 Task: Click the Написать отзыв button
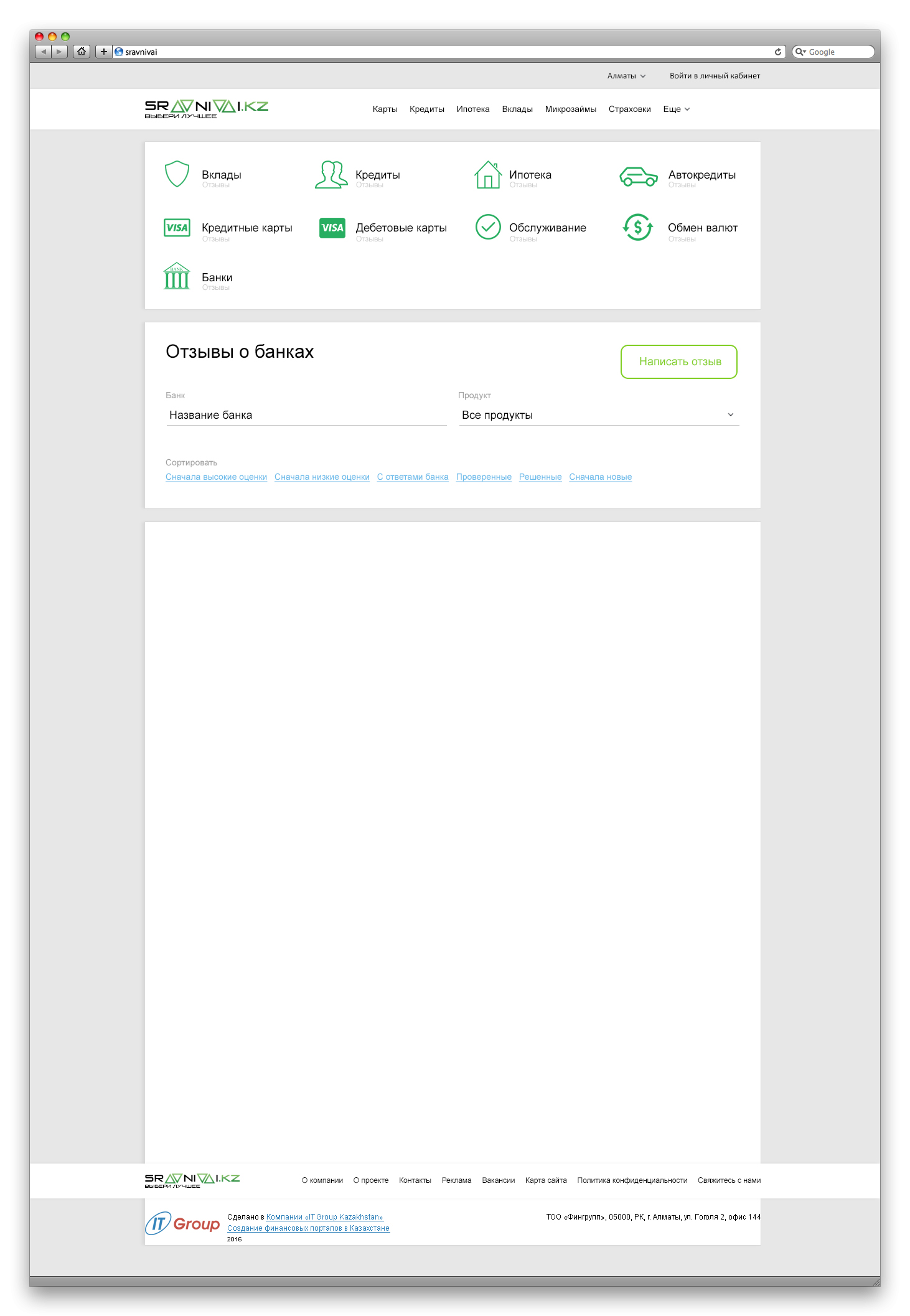coord(679,362)
